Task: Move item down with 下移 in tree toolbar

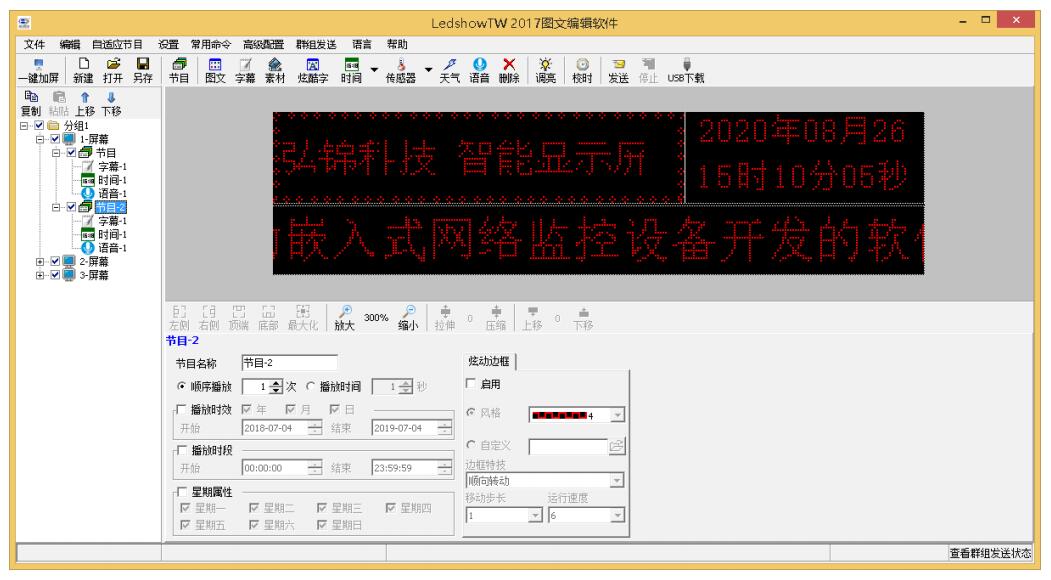Action: [111, 104]
